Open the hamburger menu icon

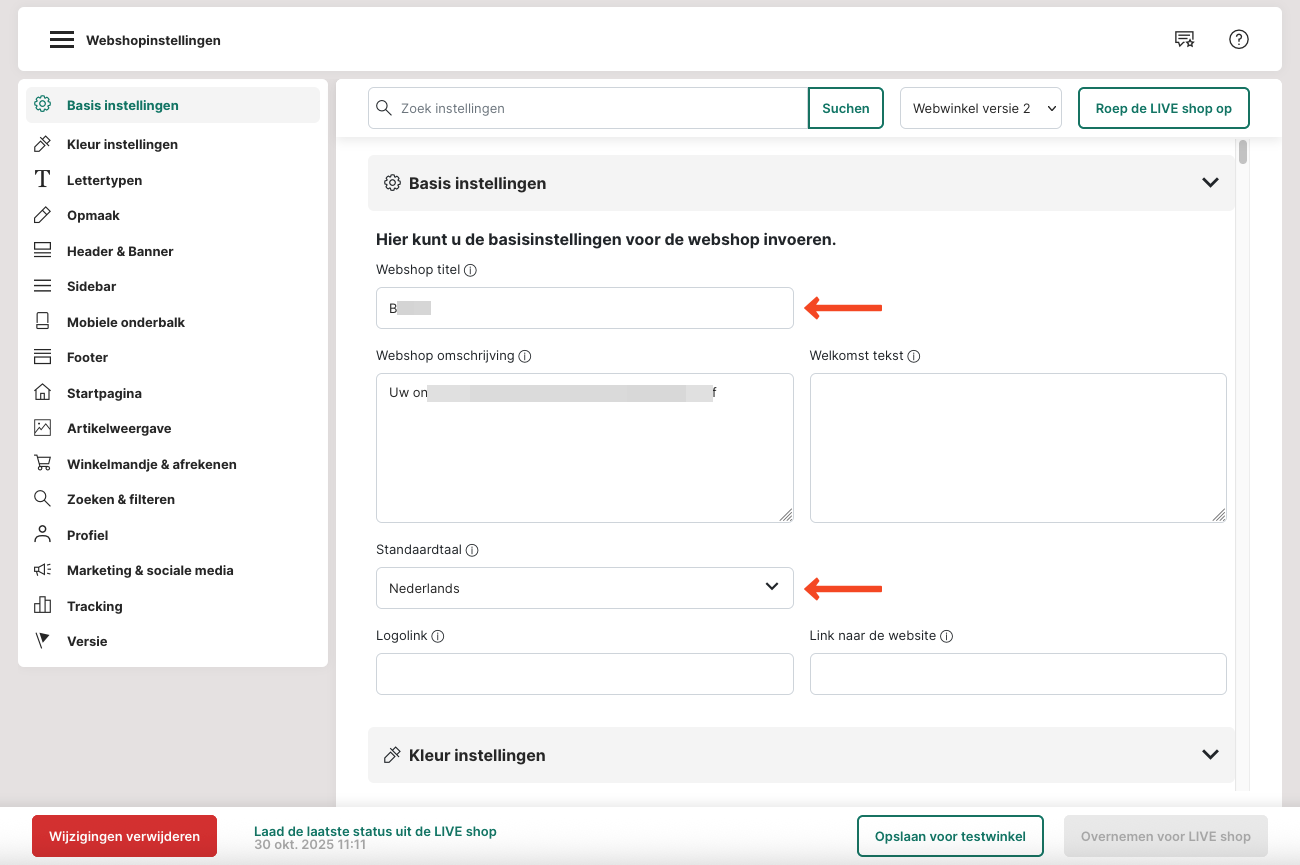pyautogui.click(x=62, y=40)
